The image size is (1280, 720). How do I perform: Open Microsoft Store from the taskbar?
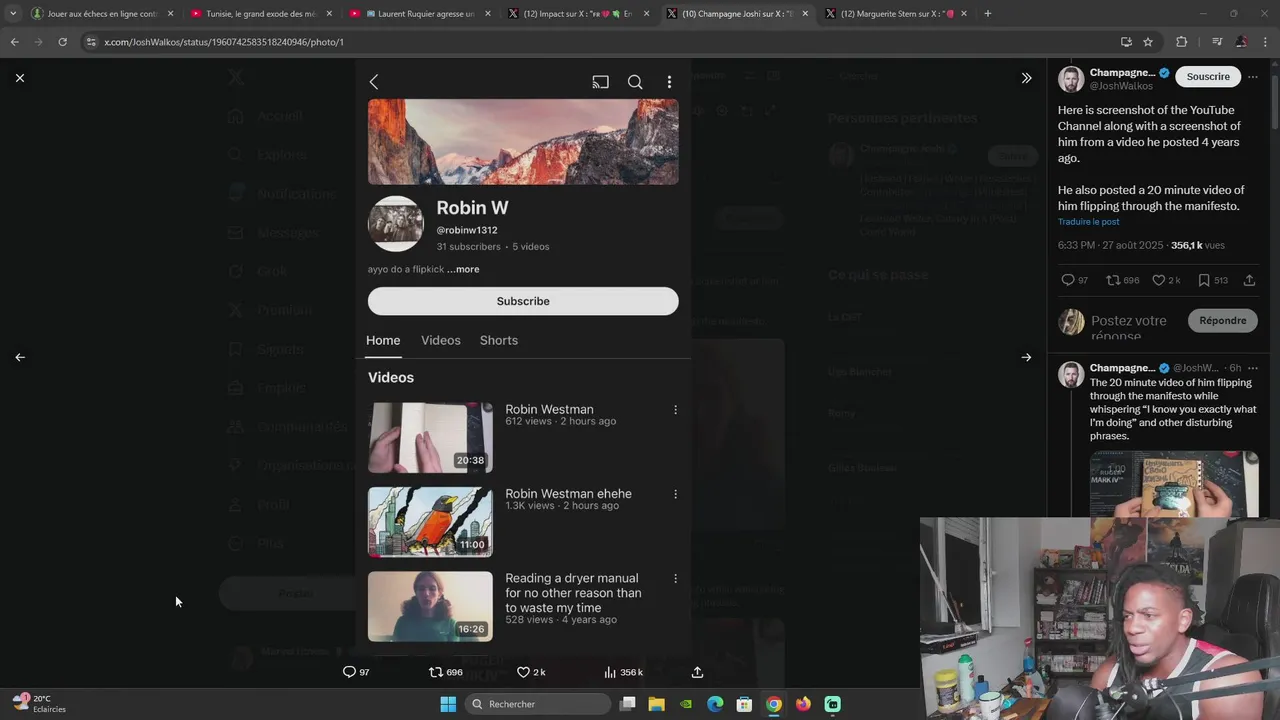pos(744,704)
